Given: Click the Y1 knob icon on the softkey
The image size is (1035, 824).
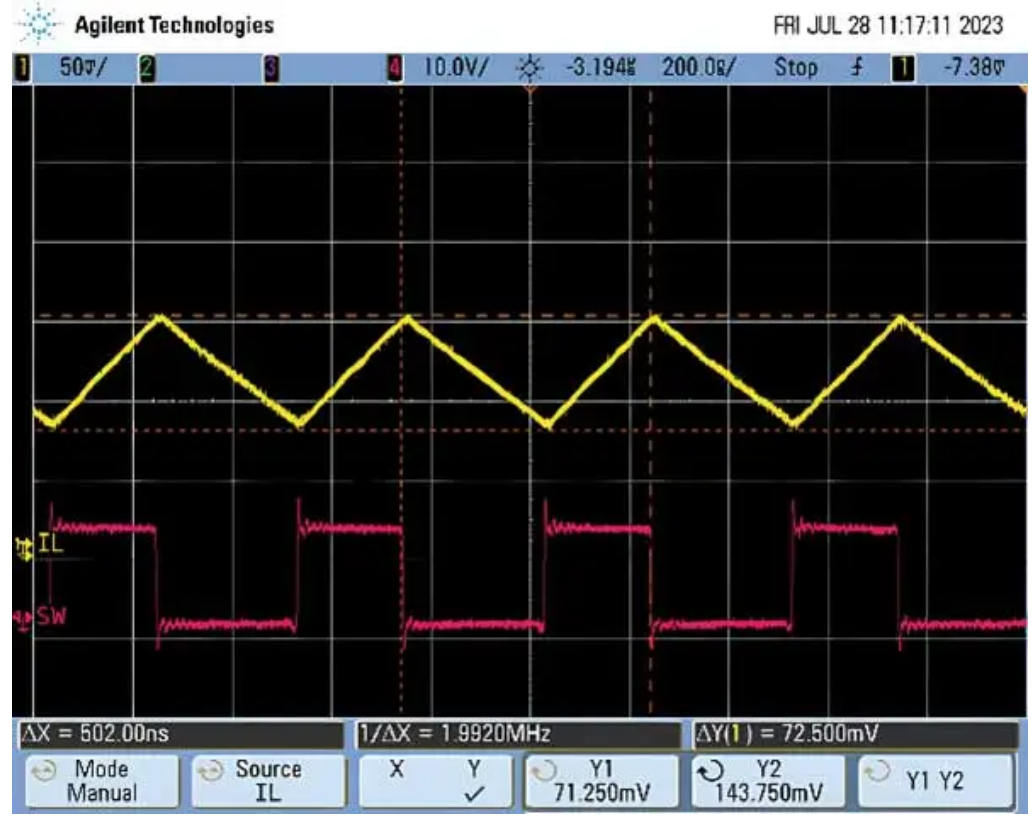Looking at the screenshot, I should coord(544,771).
